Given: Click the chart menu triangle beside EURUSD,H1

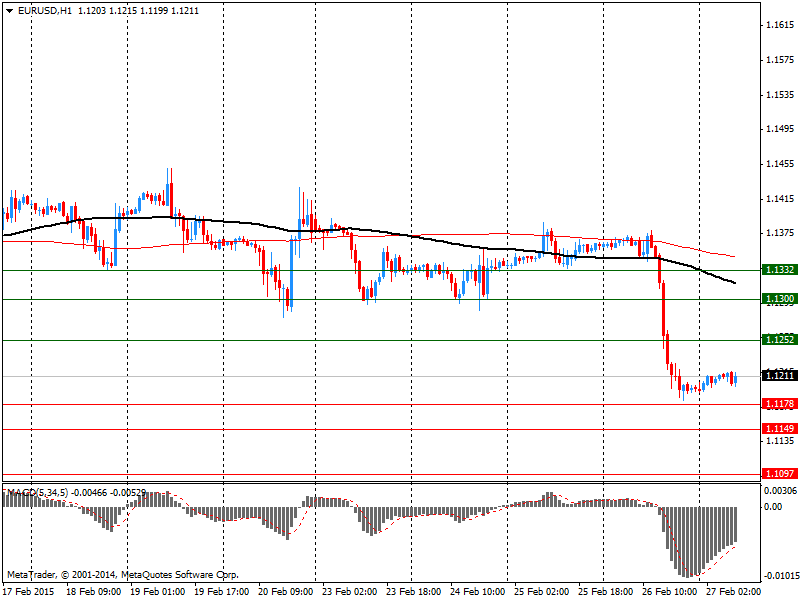Looking at the screenshot, I should 10,11.
